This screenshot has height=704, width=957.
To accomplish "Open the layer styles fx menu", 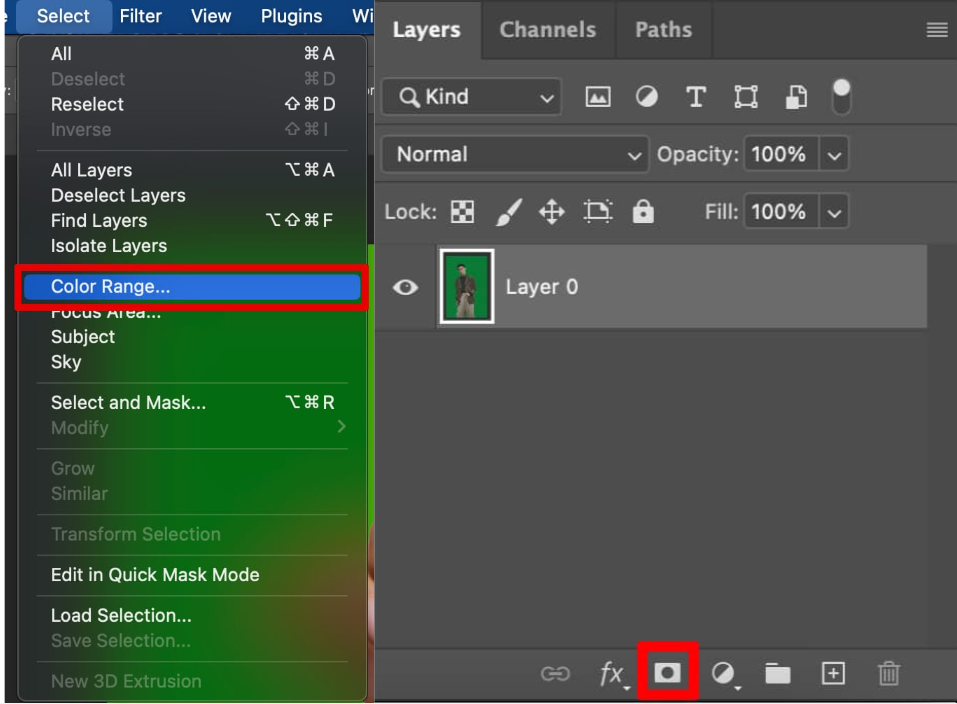I will [x=613, y=673].
